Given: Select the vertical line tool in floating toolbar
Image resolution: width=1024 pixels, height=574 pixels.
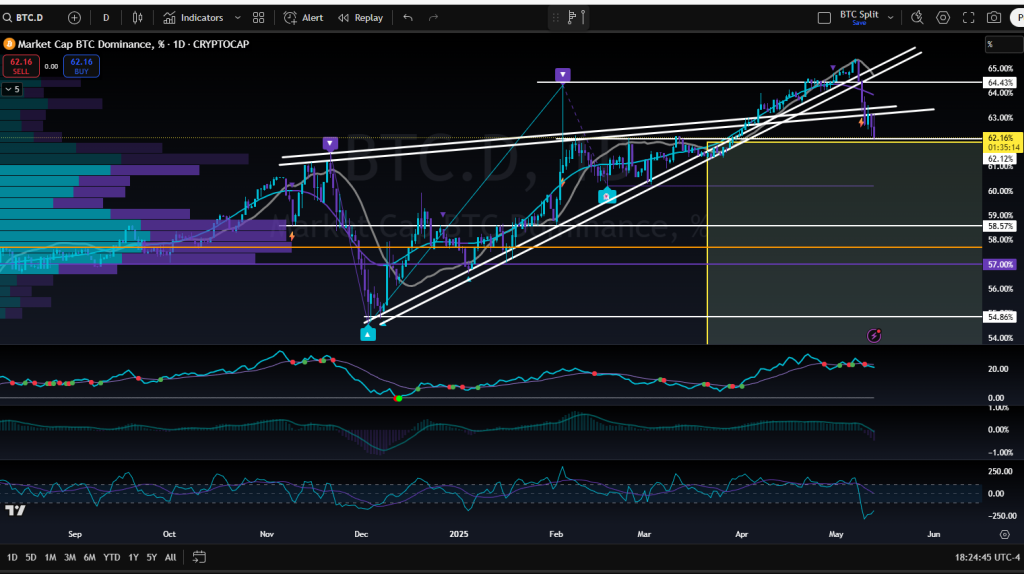Looking at the screenshot, I should click(x=583, y=18).
